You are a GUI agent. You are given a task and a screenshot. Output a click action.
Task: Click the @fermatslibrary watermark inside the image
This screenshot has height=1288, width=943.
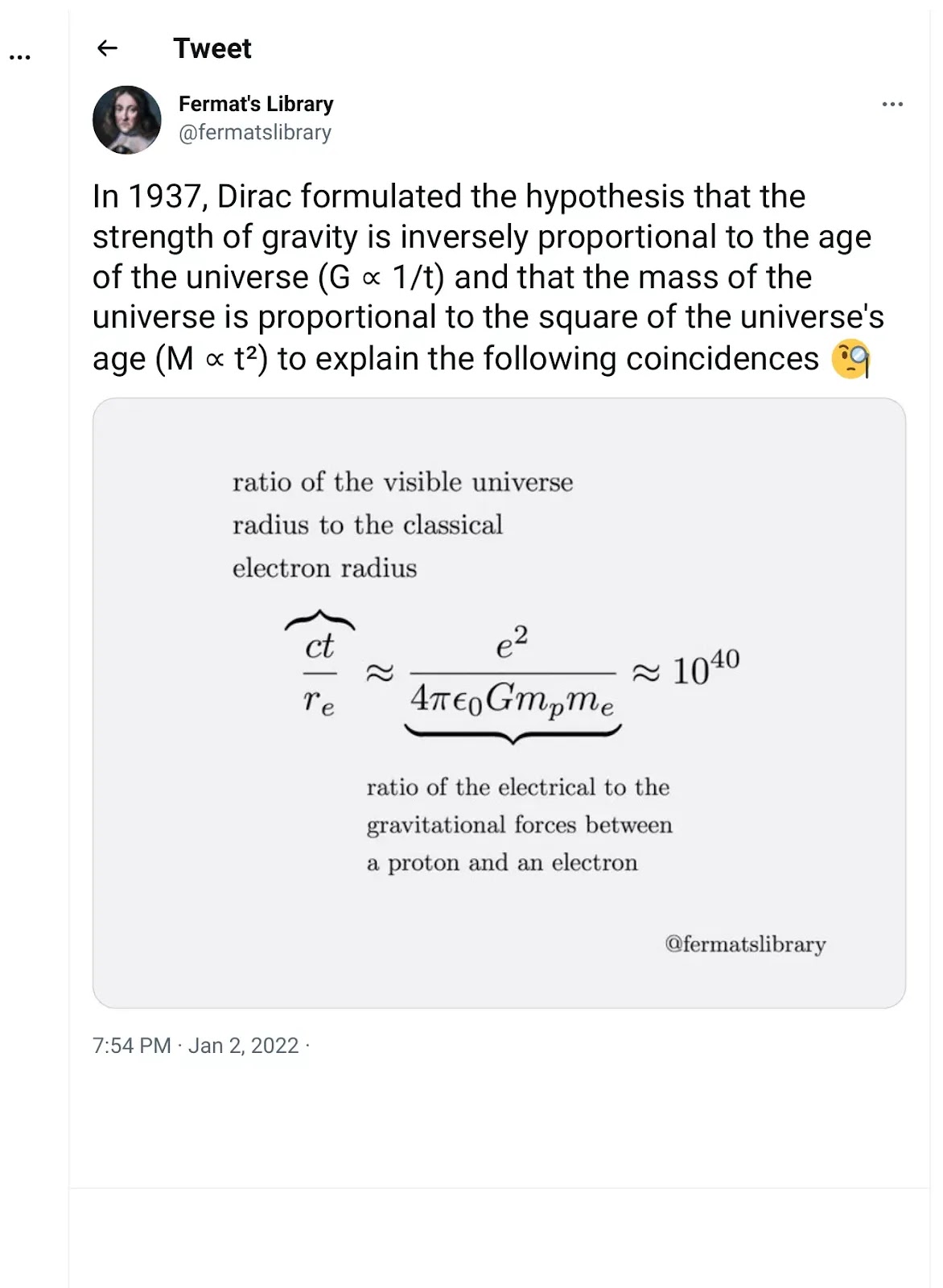(x=745, y=943)
